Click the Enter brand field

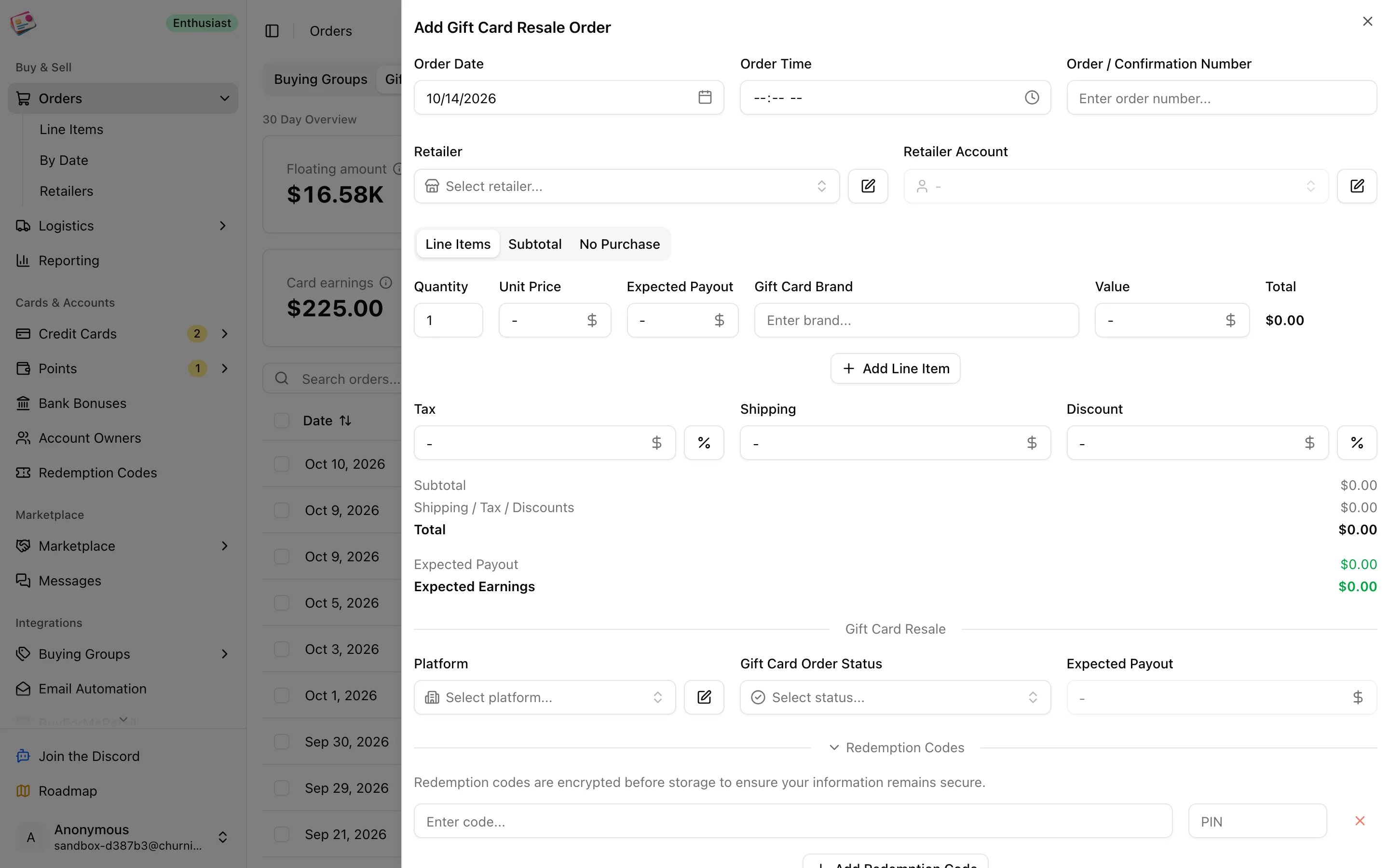917,320
